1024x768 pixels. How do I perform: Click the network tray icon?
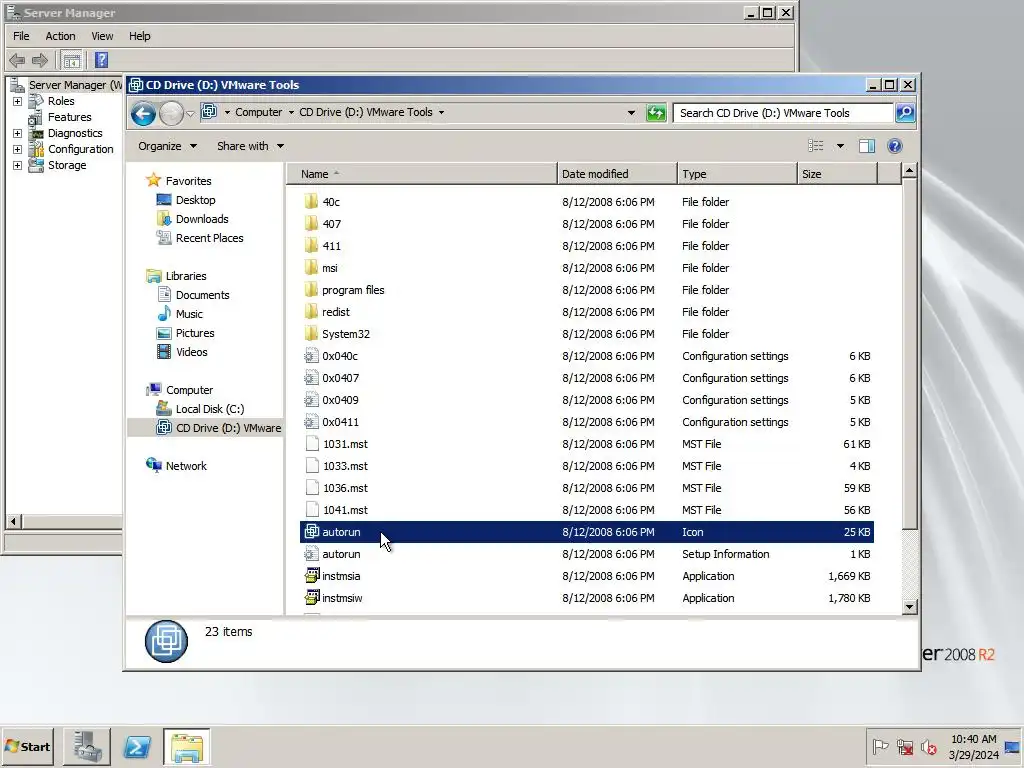tap(904, 746)
